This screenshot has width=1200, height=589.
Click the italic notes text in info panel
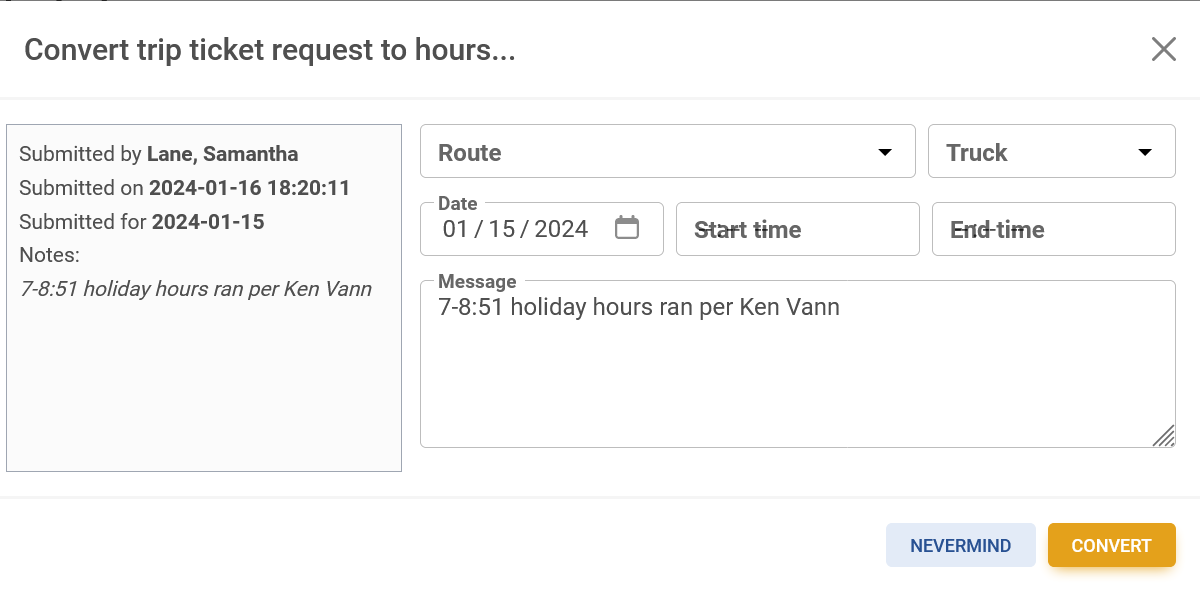[x=196, y=289]
